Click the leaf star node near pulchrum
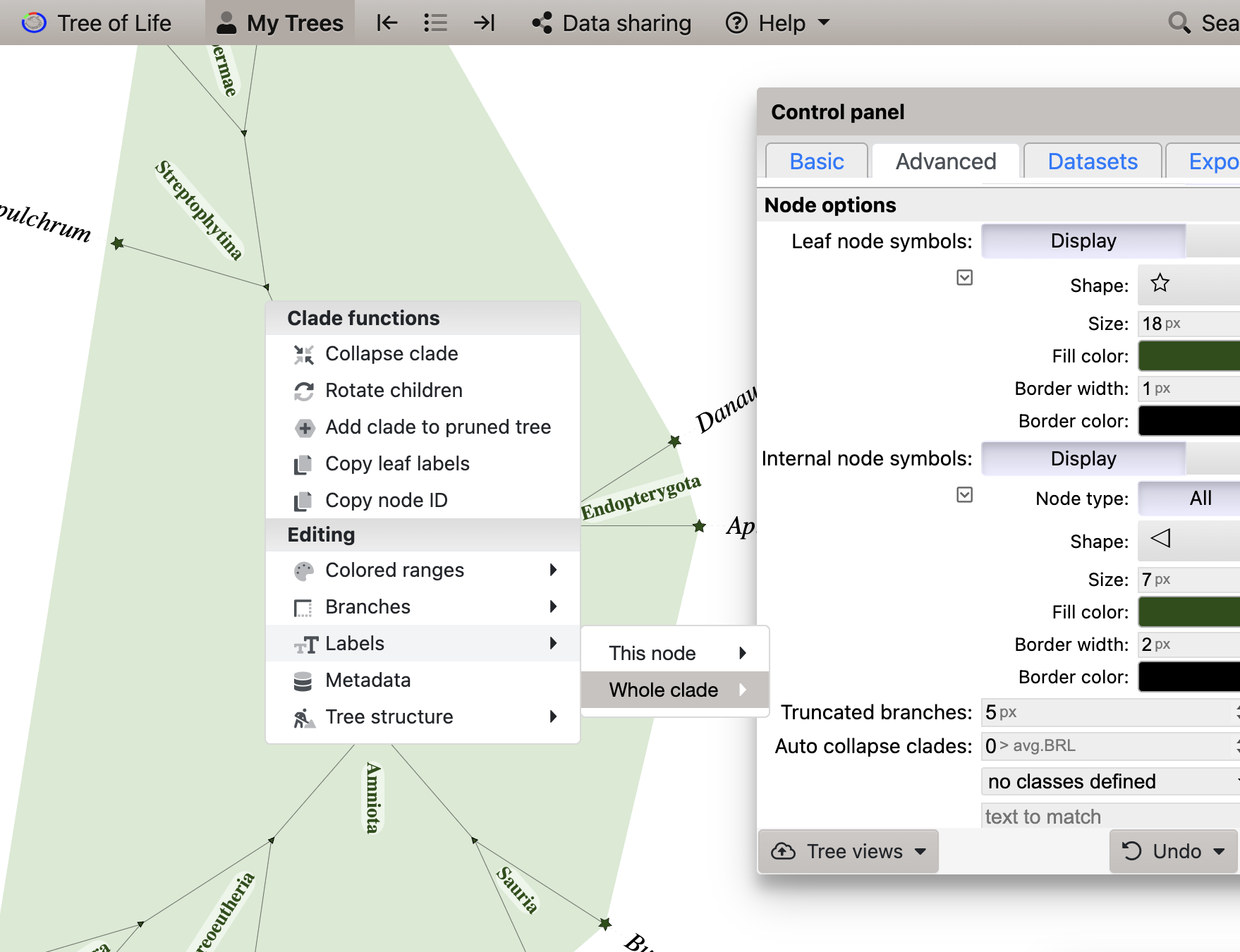The image size is (1240, 952). click(118, 243)
